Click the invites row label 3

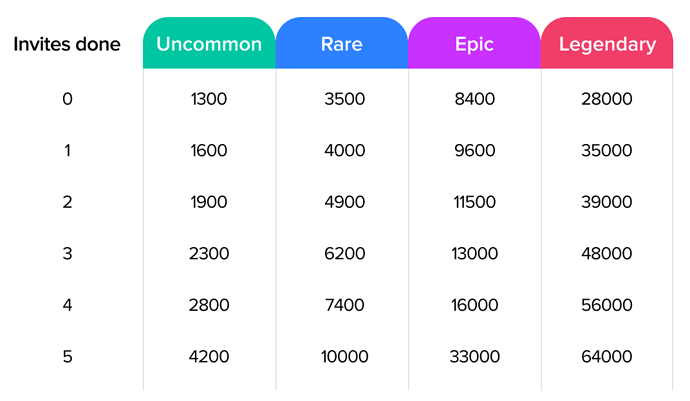point(67,254)
